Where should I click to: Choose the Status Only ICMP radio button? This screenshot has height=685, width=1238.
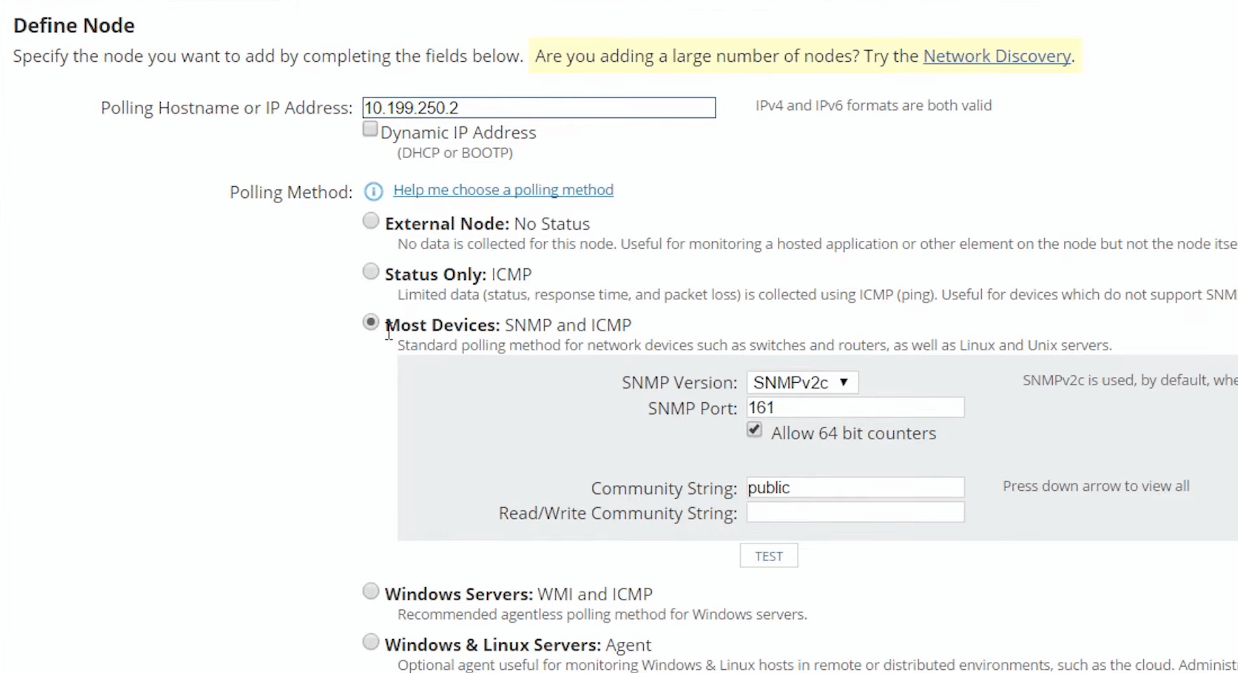tap(371, 272)
